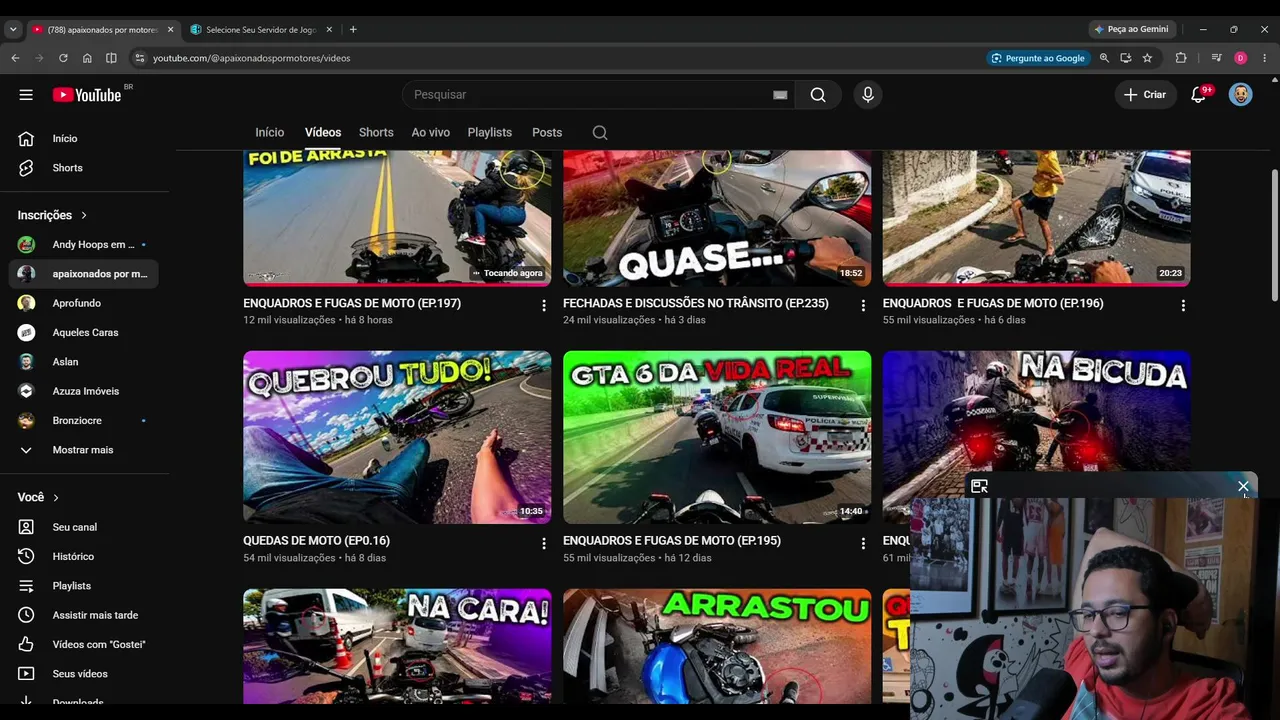Image resolution: width=1280 pixels, height=720 pixels.
Task: Close the webcam overlay window
Action: pos(1243,487)
